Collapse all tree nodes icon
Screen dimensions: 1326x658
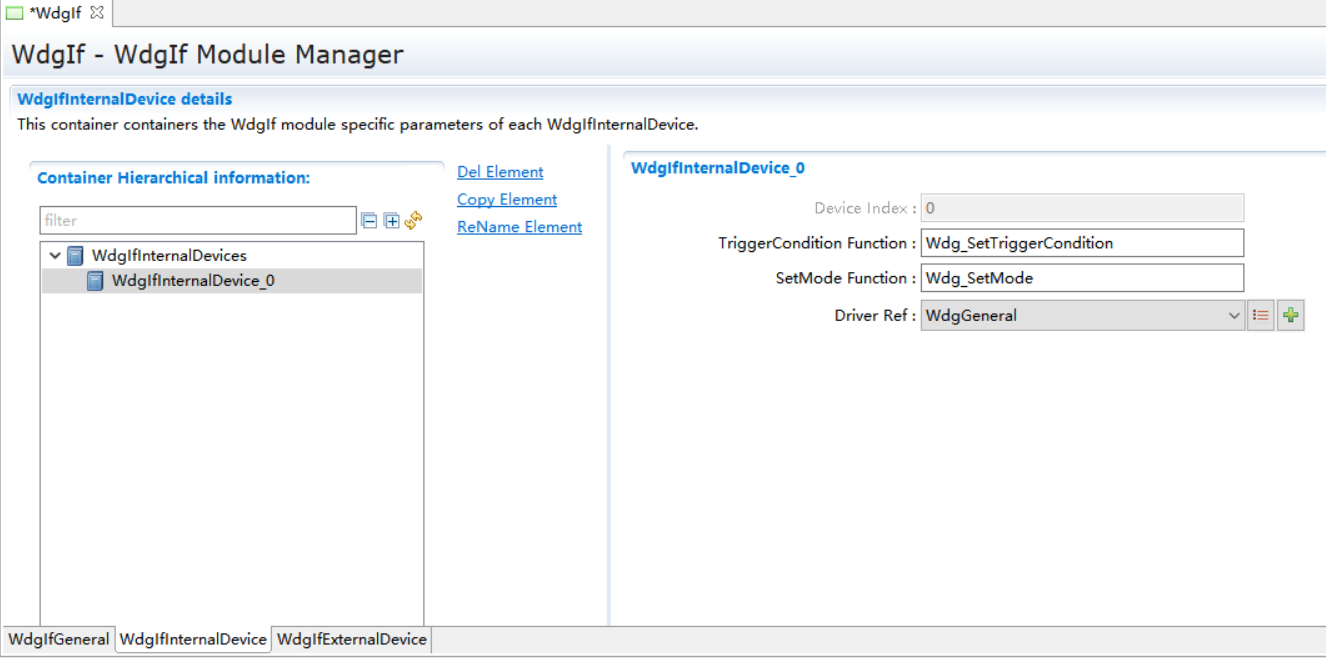point(369,220)
